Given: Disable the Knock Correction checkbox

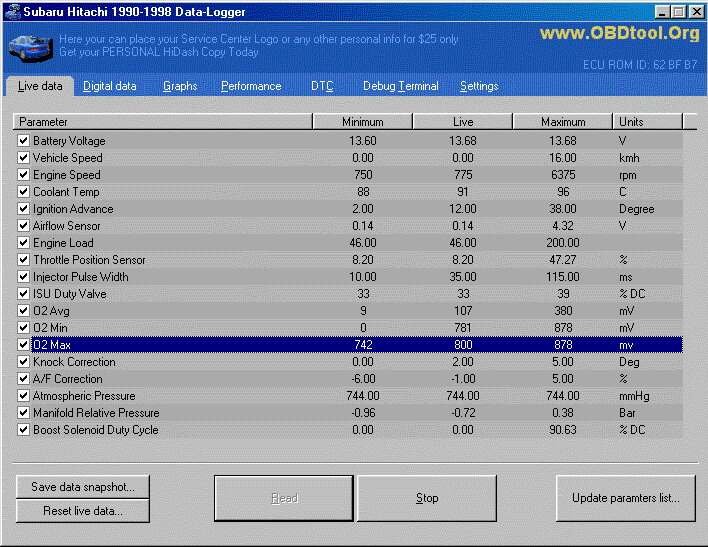Looking at the screenshot, I should click(23, 362).
